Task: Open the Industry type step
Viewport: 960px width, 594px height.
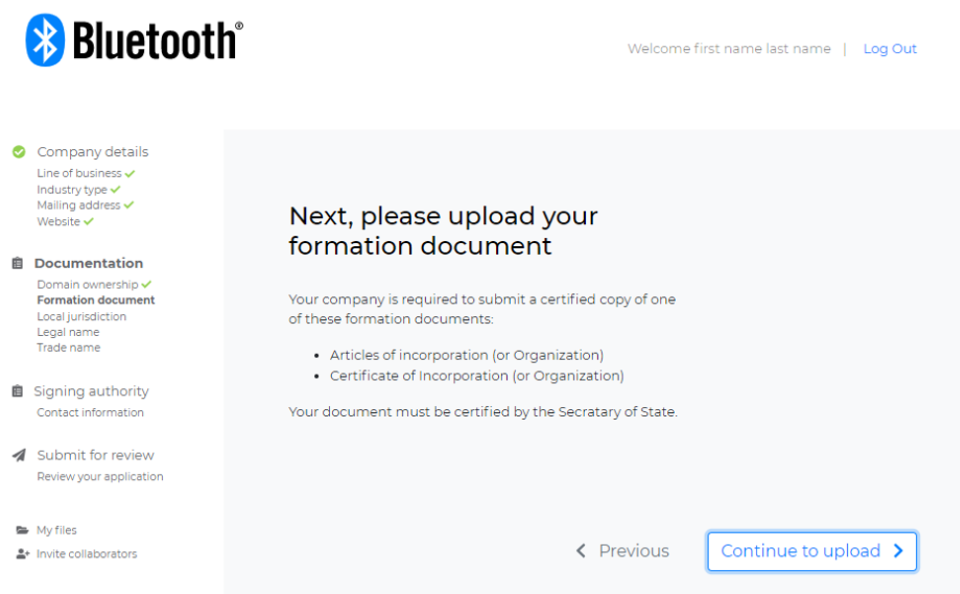Action: pyautogui.click(x=72, y=190)
